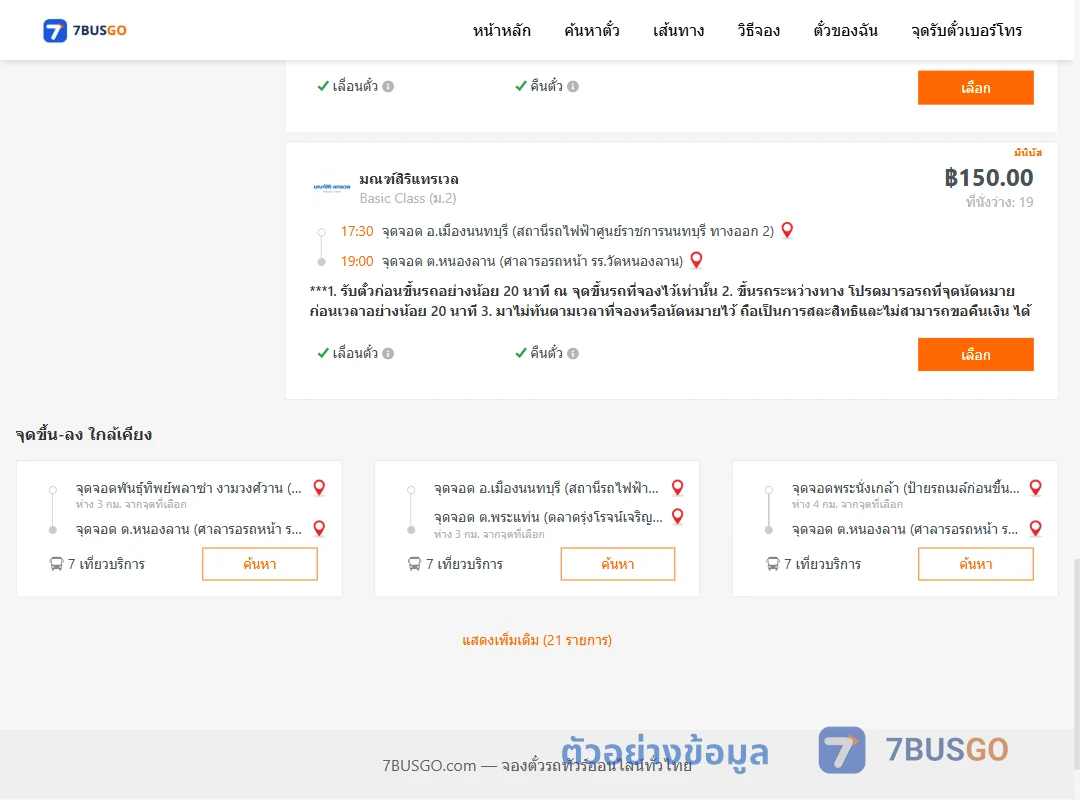1080x800 pixels.
Task: Open the 7BUSGO logo home link
Action: point(85,30)
